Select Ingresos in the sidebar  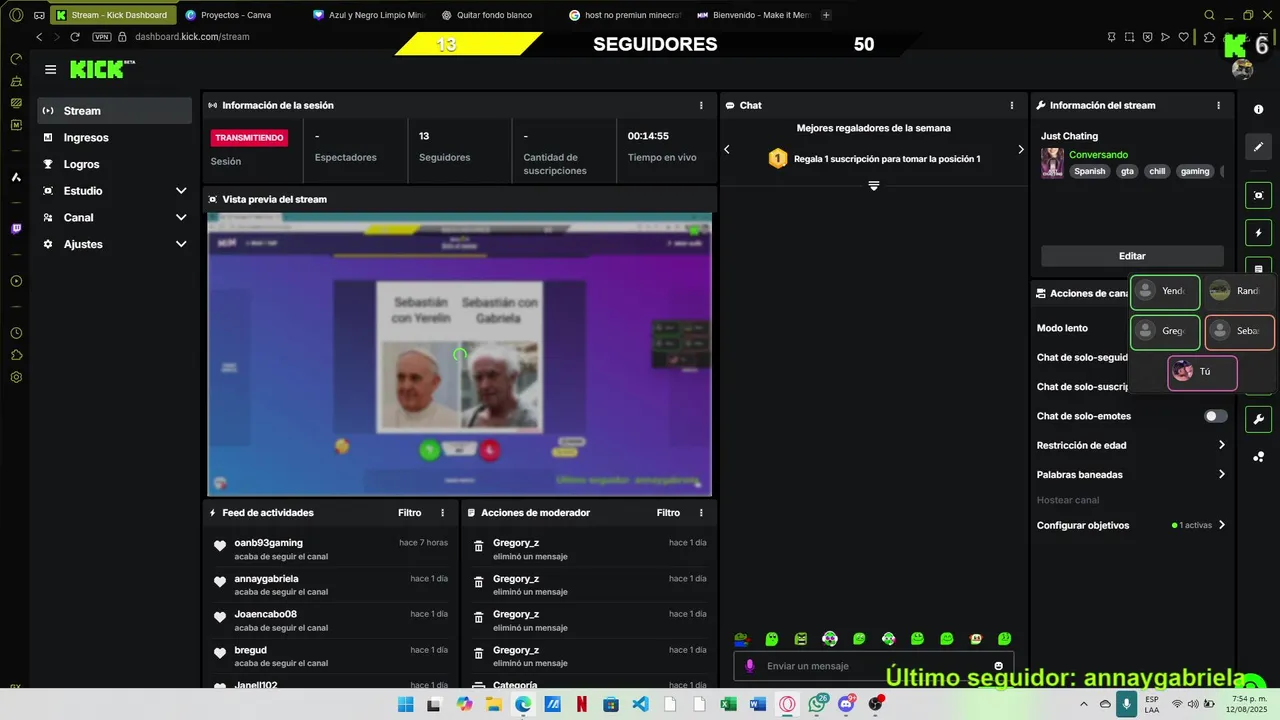click(x=115, y=138)
